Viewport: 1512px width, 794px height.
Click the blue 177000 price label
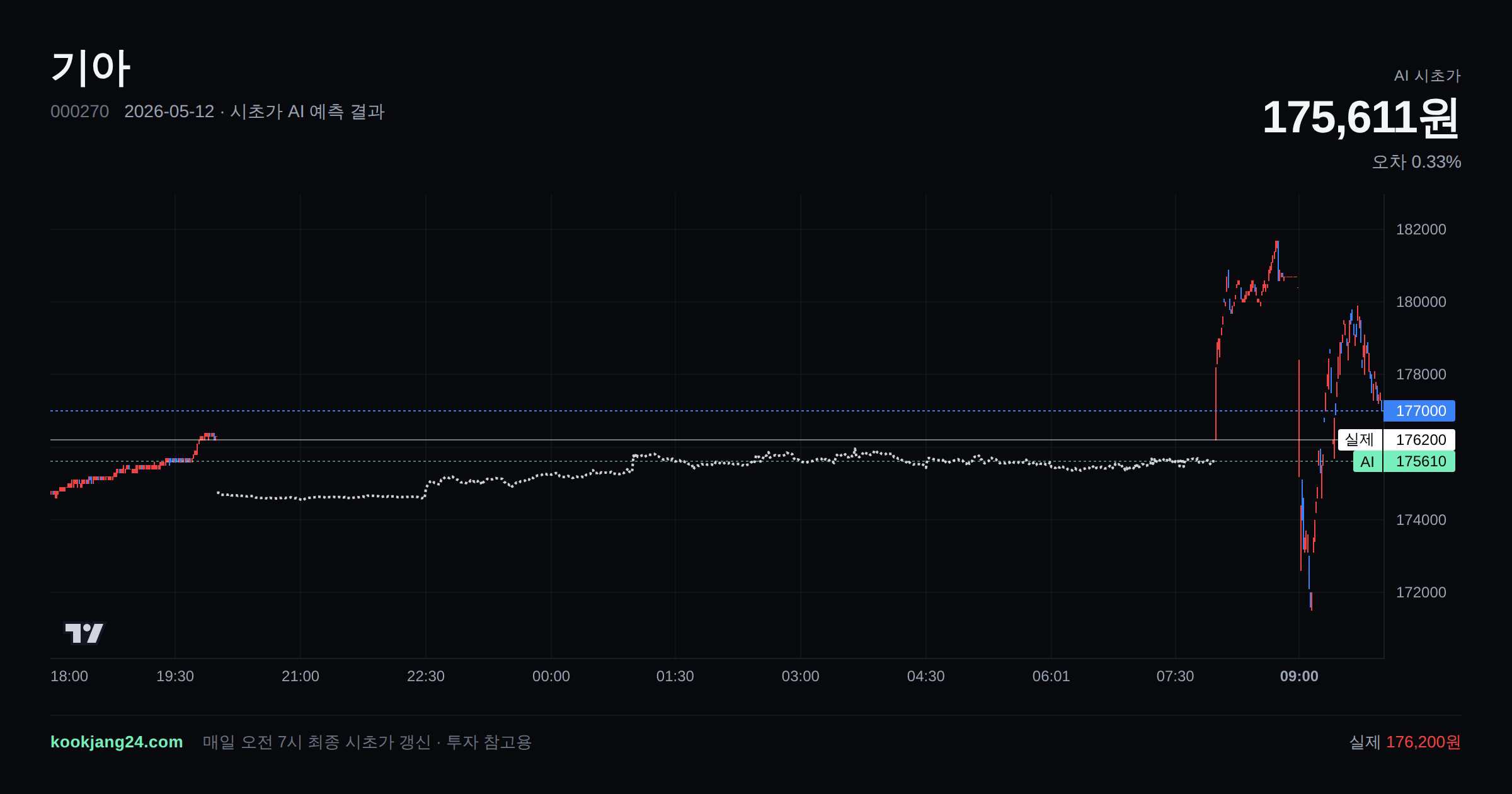click(x=1419, y=411)
